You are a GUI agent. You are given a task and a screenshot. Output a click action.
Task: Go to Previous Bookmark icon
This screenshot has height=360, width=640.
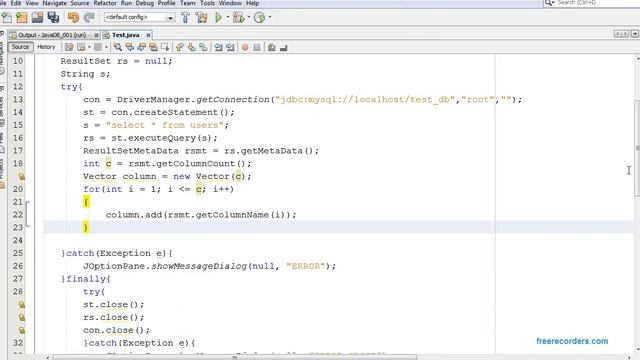180,47
